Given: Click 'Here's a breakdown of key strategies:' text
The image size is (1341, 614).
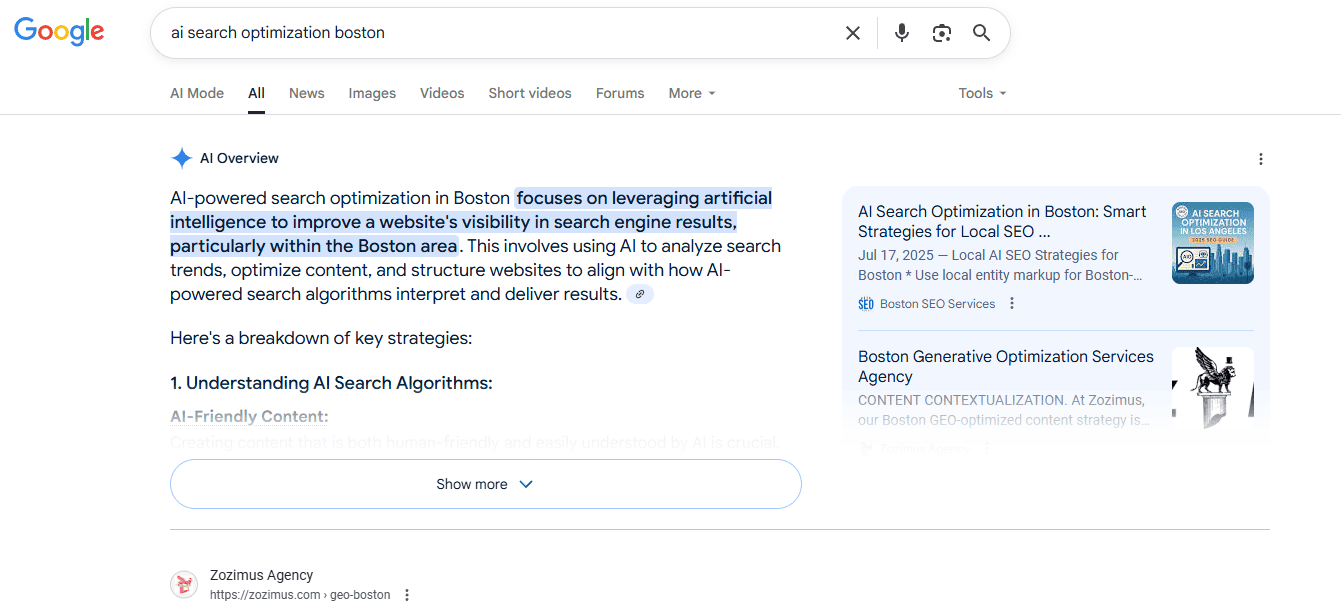Looking at the screenshot, I should click(321, 338).
